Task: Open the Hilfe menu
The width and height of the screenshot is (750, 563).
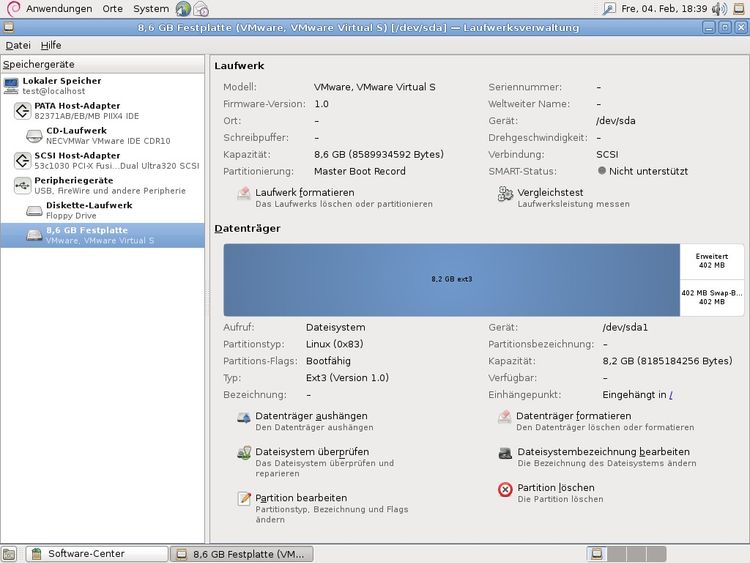Action: [x=51, y=45]
